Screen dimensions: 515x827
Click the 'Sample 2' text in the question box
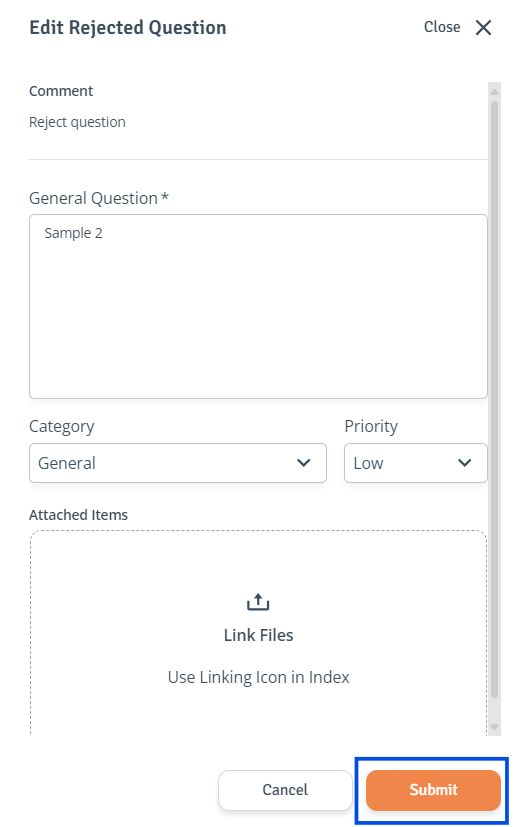[73, 233]
